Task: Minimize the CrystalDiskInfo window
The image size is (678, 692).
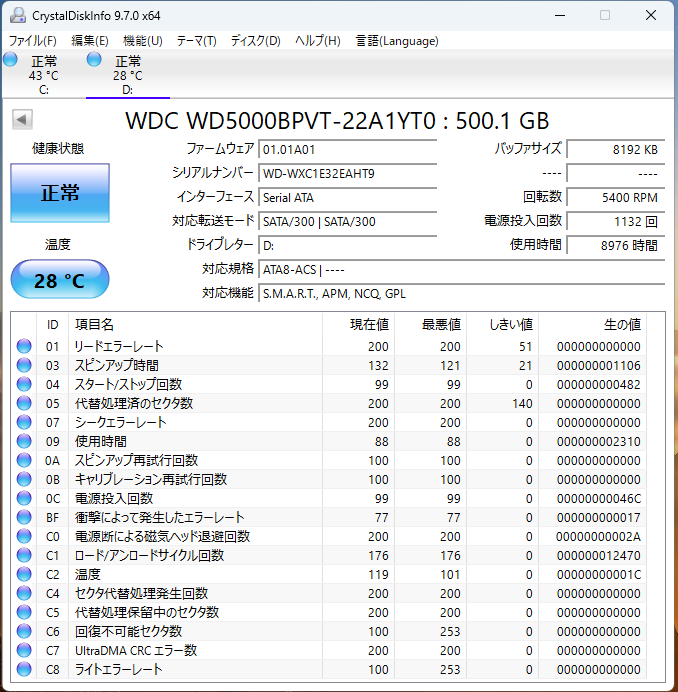Action: tap(560, 15)
